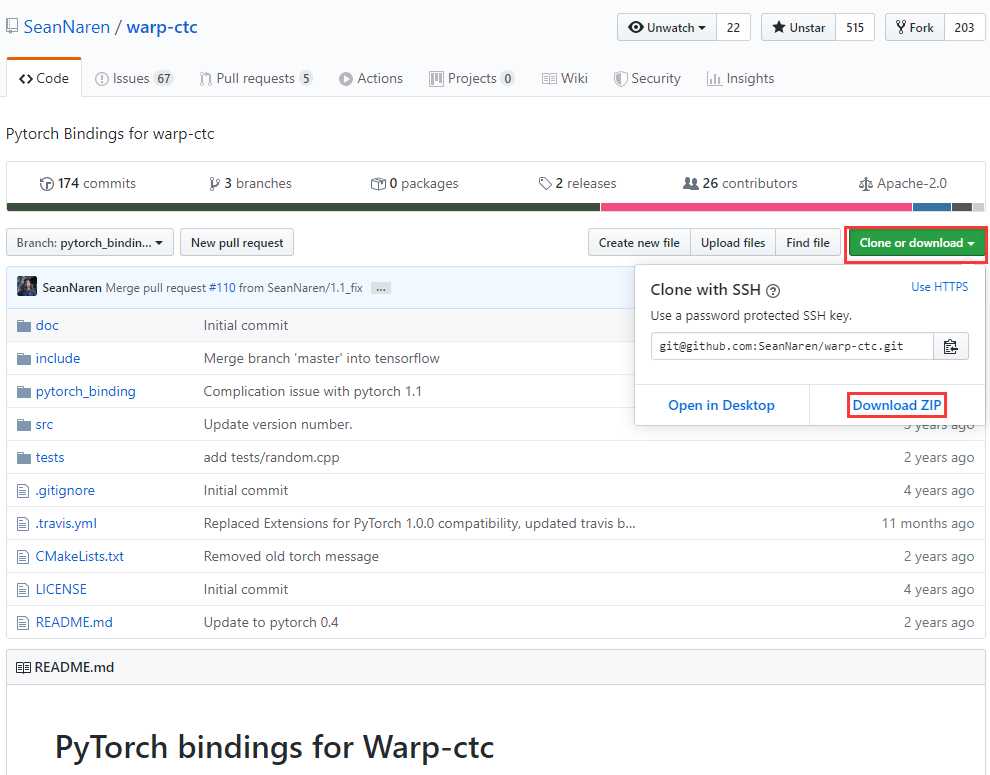Click the tests folder icon
Image resolution: width=990 pixels, height=775 pixels.
[x=24, y=457]
